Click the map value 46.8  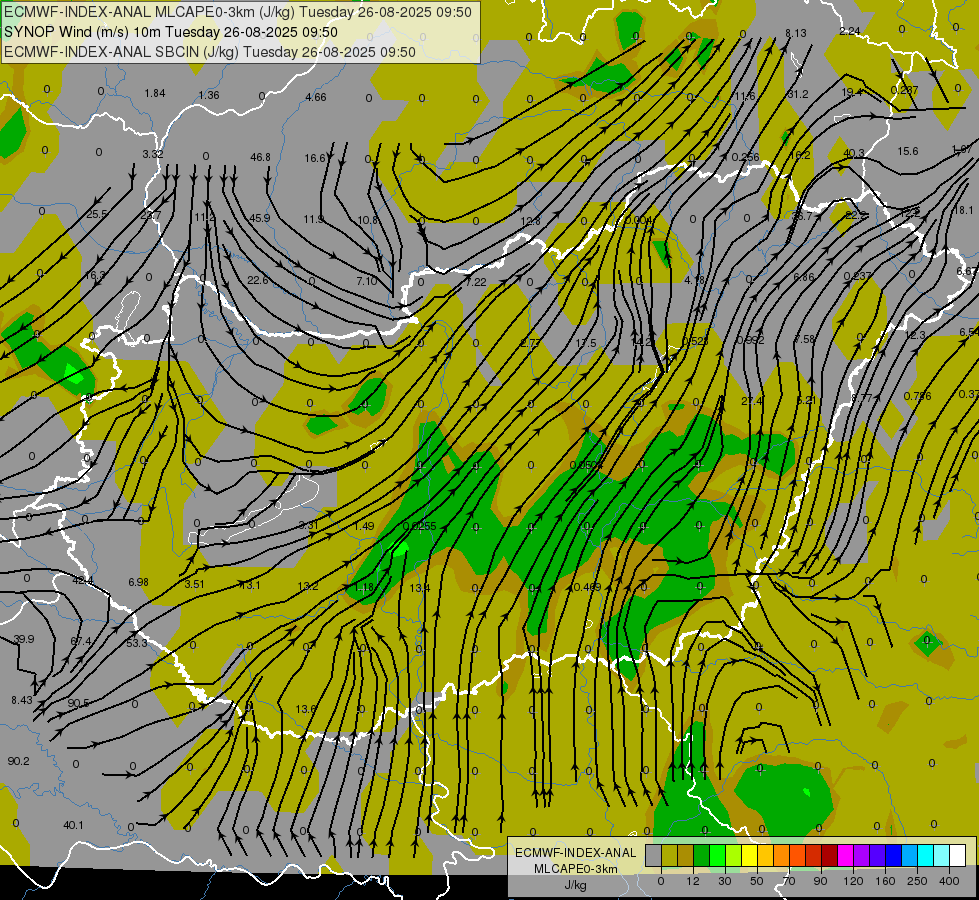click(x=260, y=157)
